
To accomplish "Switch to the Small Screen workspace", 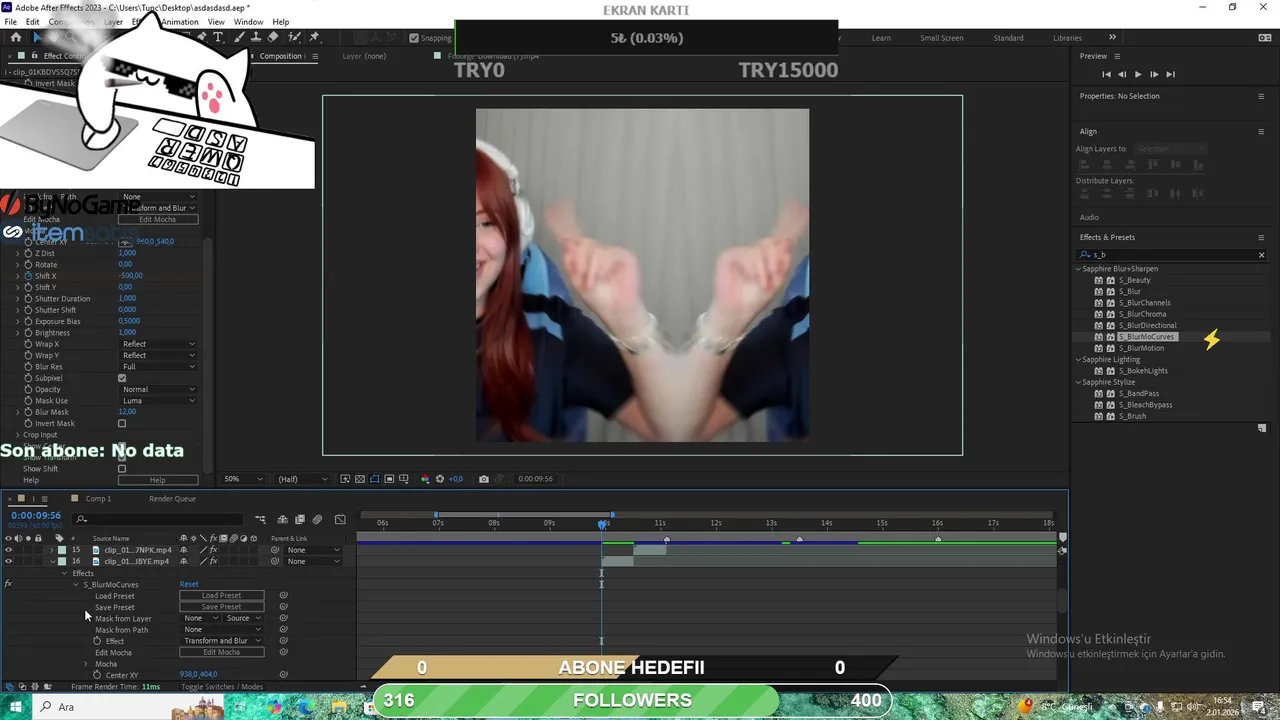I will point(942,38).
